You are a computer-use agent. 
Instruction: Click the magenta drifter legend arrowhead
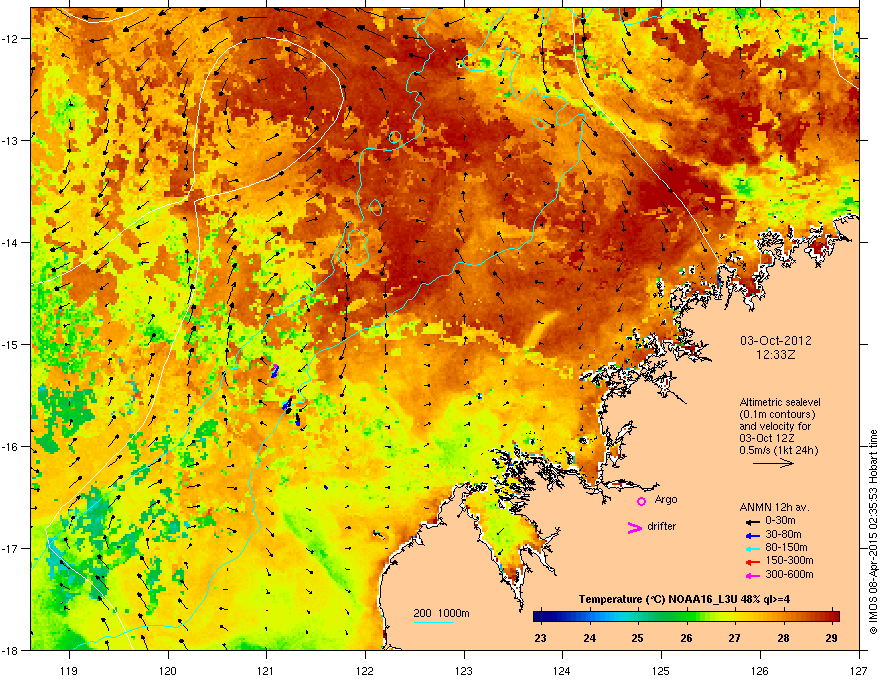635,528
